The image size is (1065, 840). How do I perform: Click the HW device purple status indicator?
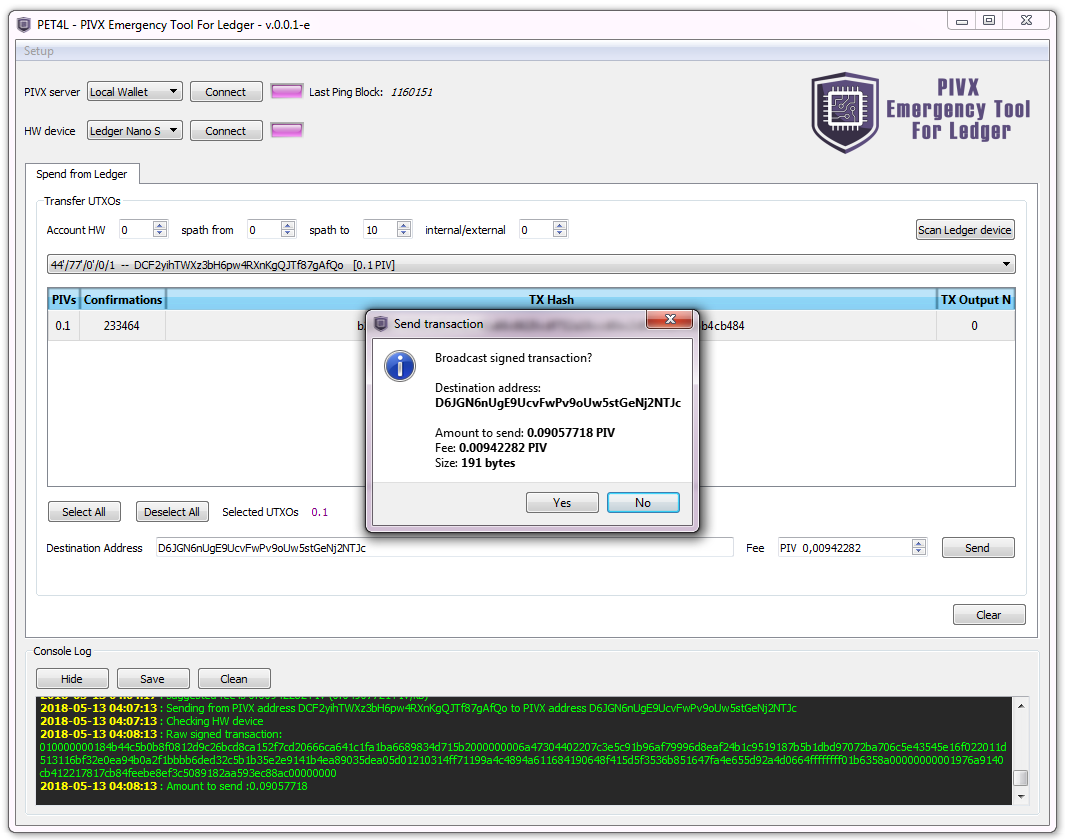[287, 130]
